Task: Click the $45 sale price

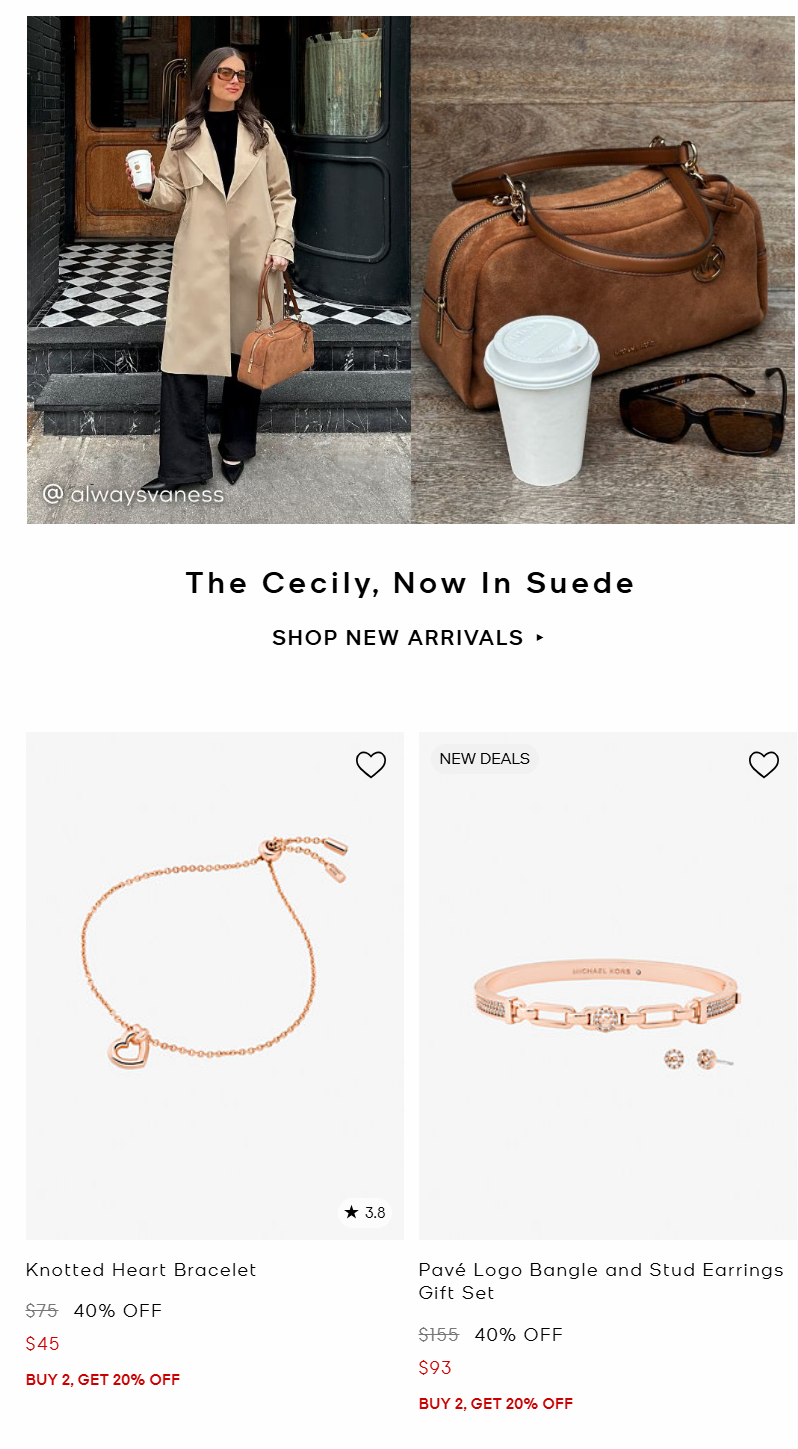Action: tap(43, 1344)
